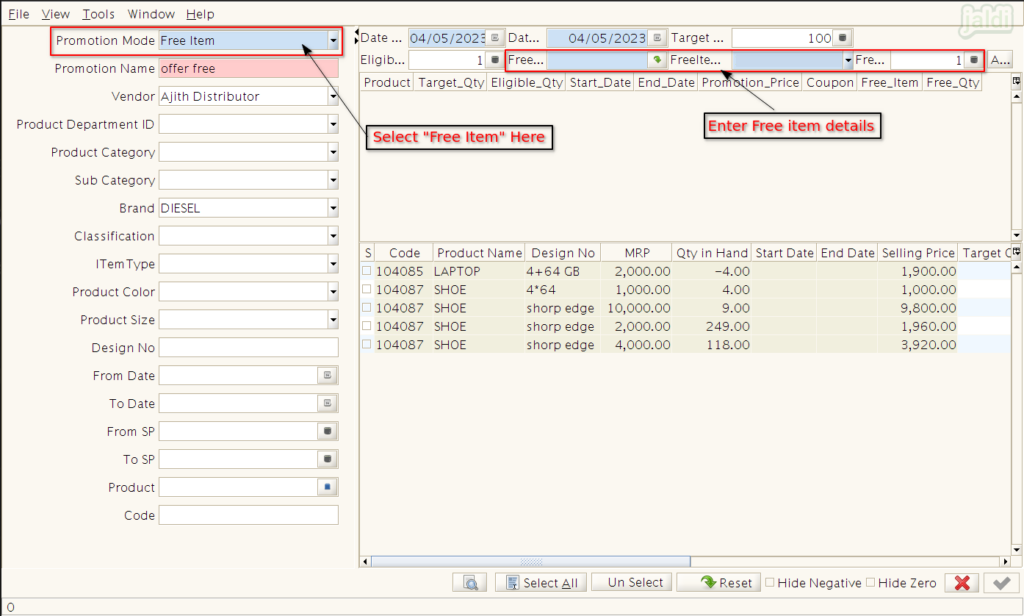The image size is (1024, 616).
Task: Open calculator beside Target value 100
Action: point(842,38)
